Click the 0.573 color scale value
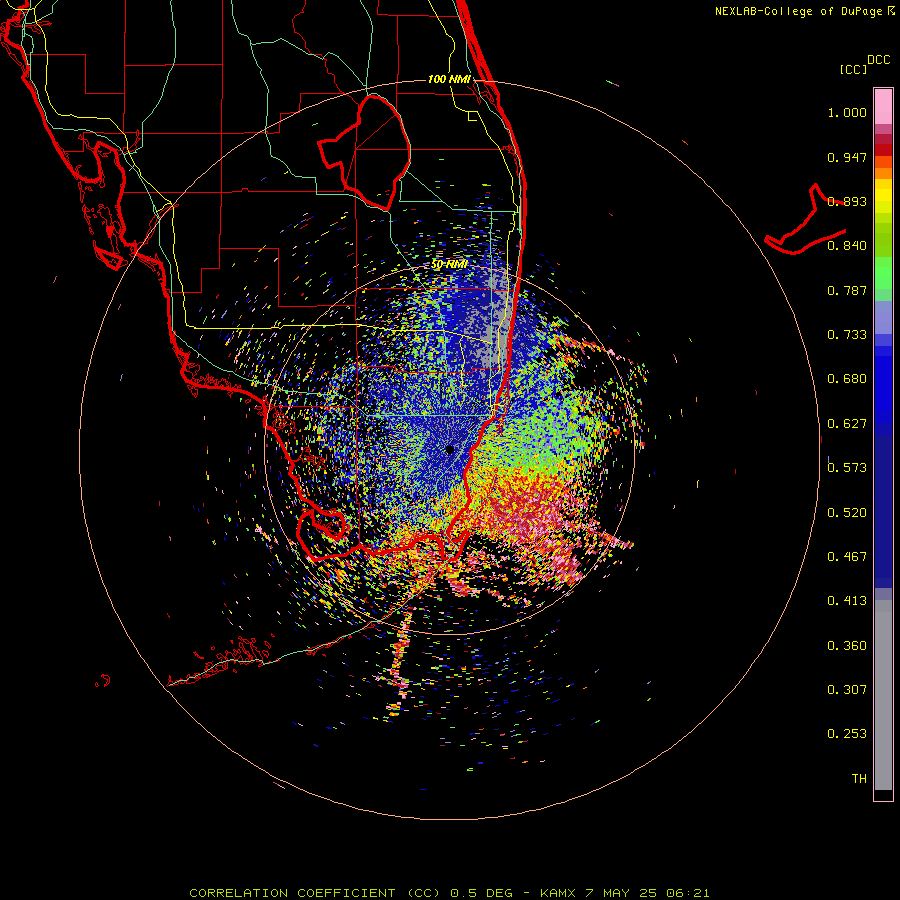The image size is (900, 900). tap(847, 468)
